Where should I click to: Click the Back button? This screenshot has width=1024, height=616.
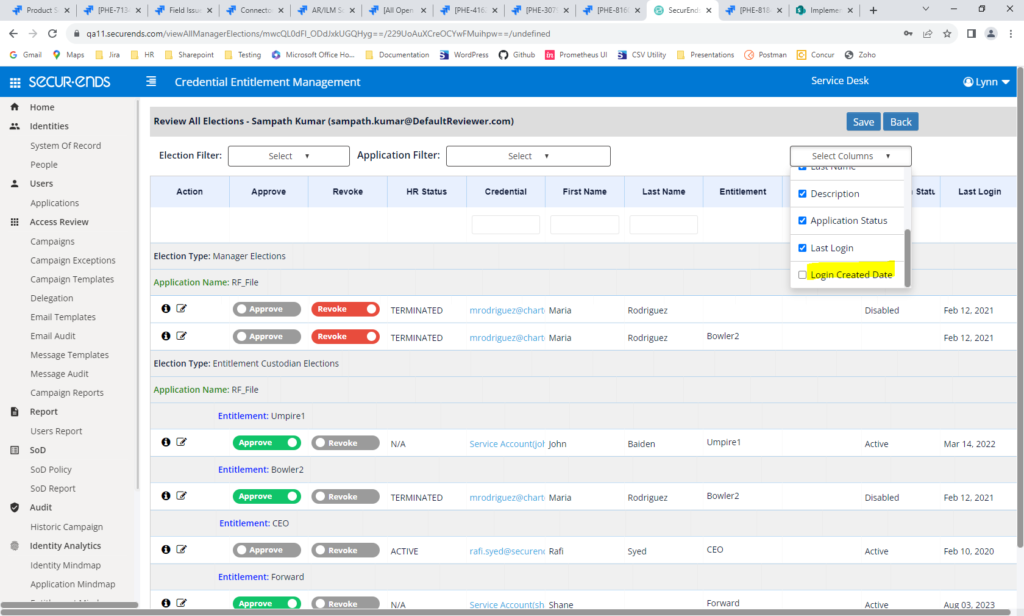coord(901,122)
